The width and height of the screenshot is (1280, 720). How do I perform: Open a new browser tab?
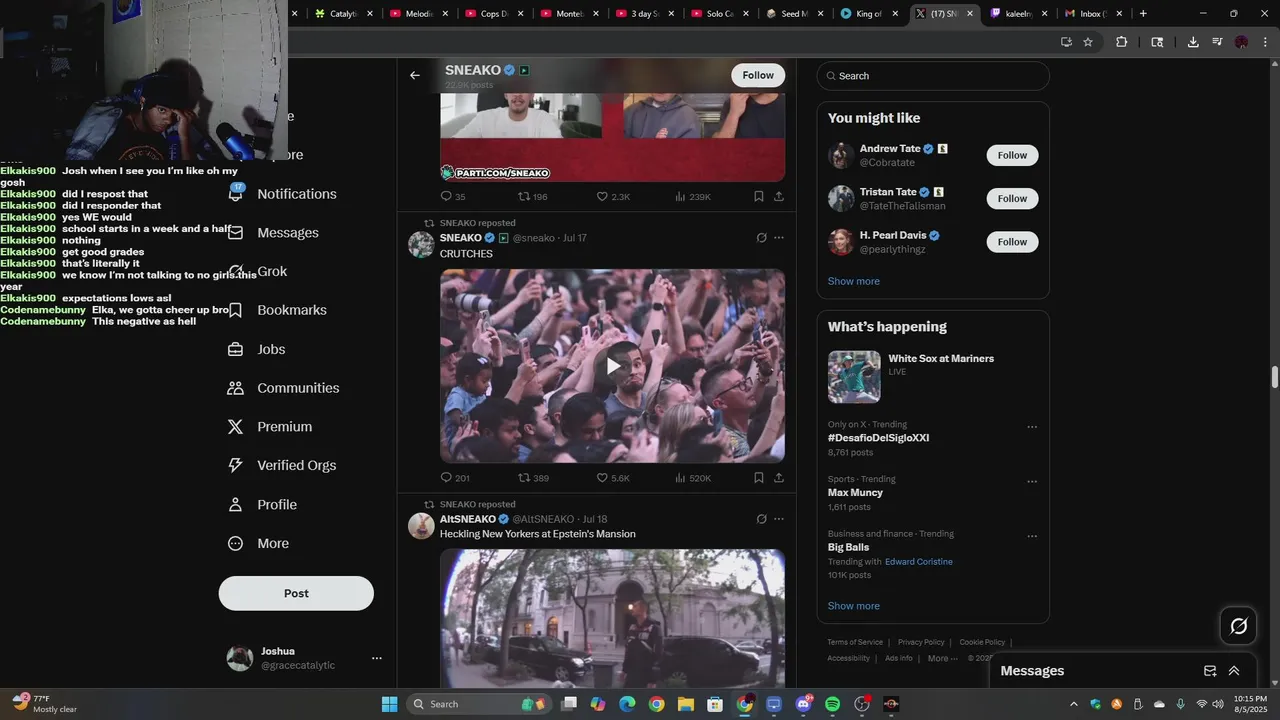coord(1143,14)
